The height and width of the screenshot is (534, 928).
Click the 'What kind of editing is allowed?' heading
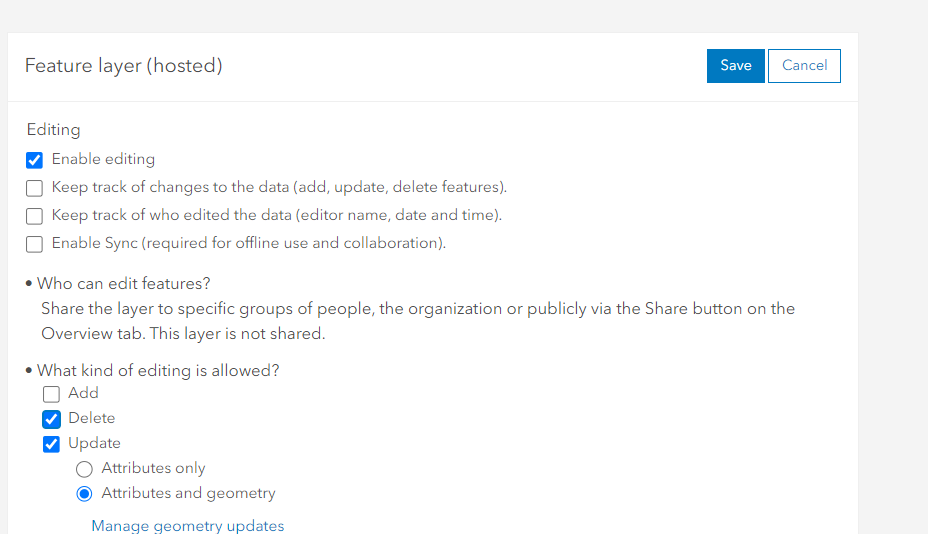click(158, 371)
